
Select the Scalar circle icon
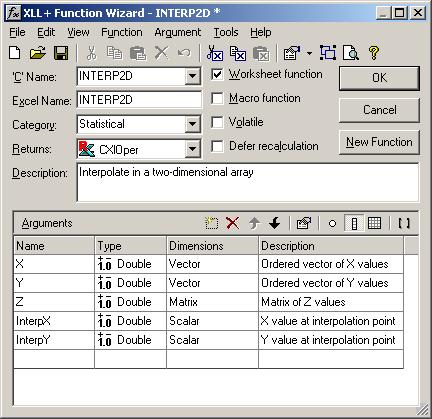[332, 223]
